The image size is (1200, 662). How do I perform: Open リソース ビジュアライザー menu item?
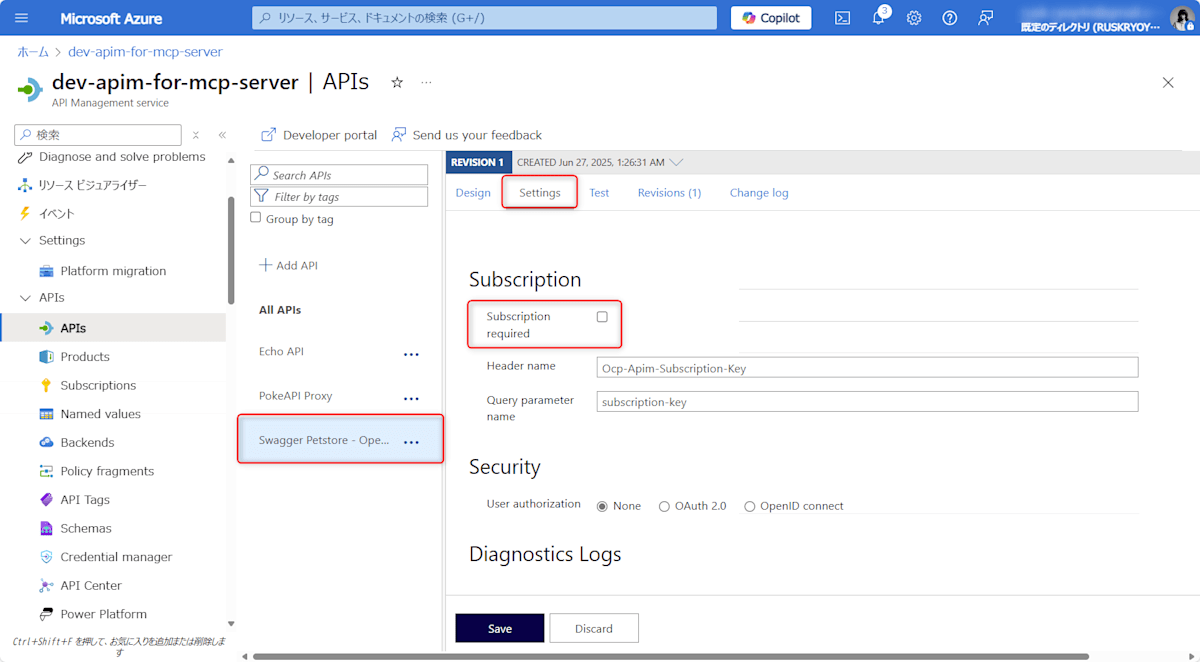[x=92, y=185]
